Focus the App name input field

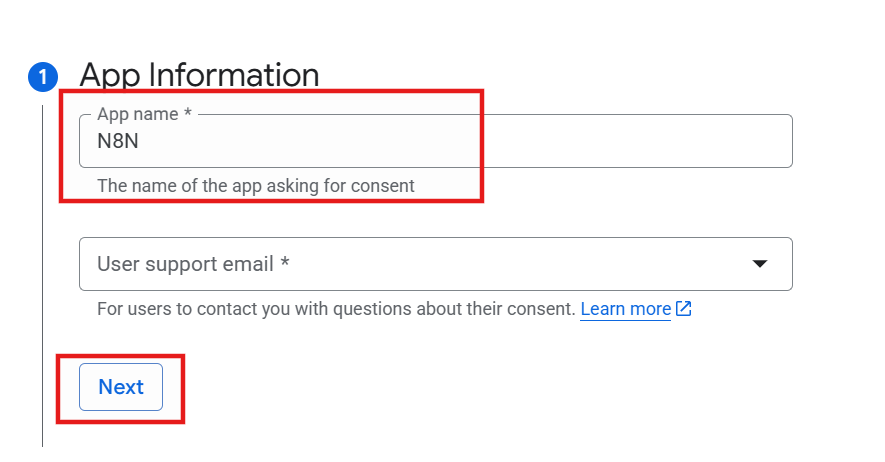click(x=435, y=142)
